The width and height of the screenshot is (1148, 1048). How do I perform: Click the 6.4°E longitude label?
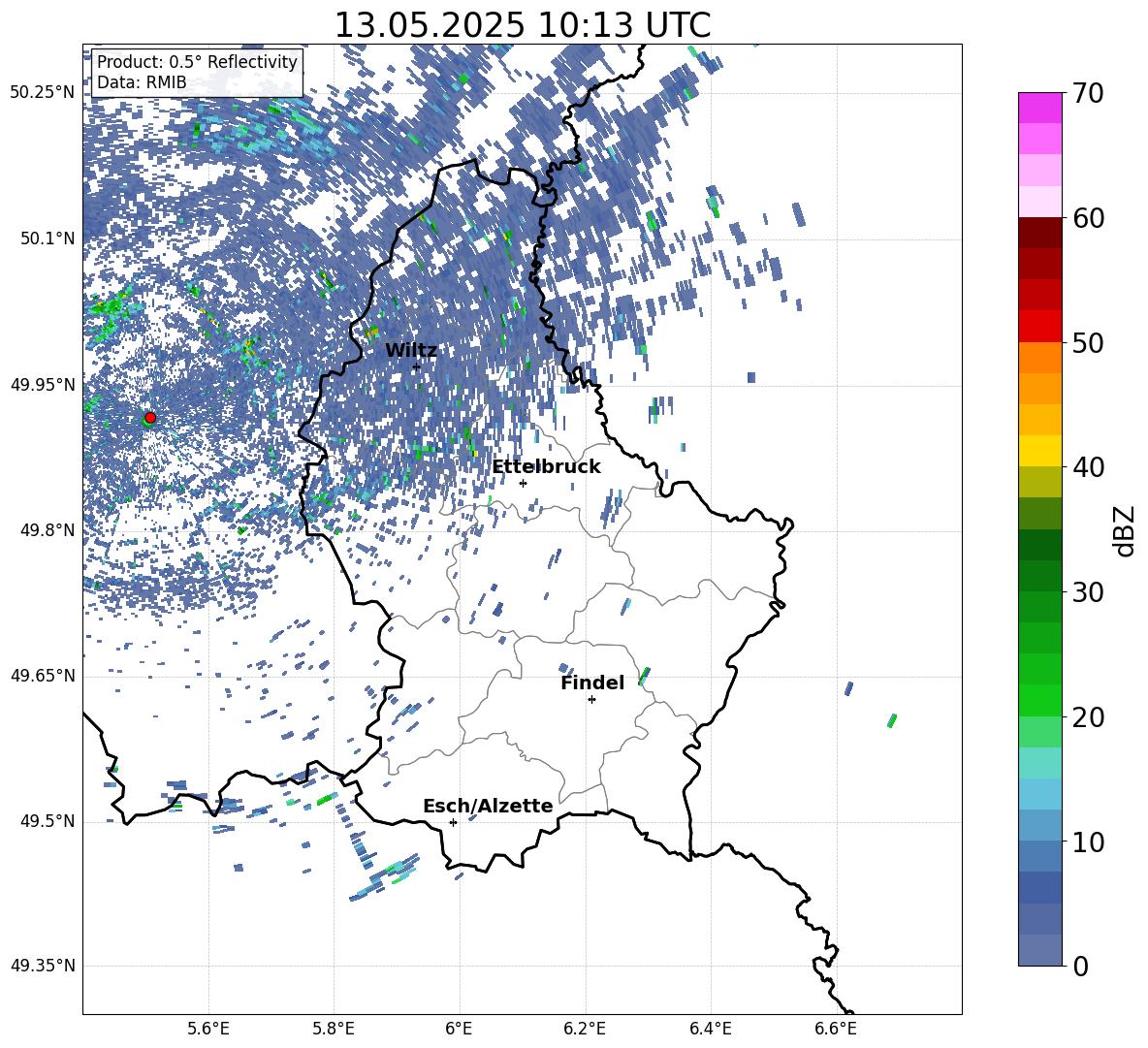point(711,1029)
